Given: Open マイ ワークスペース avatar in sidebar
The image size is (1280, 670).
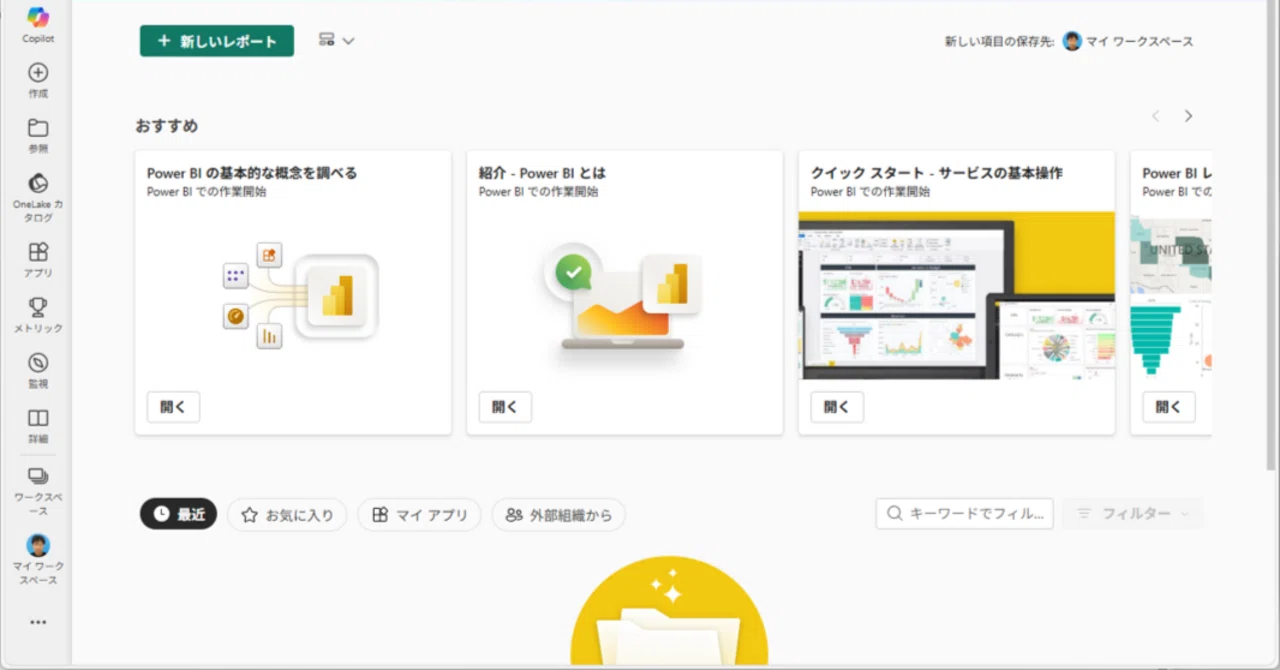Looking at the screenshot, I should [x=38, y=559].
